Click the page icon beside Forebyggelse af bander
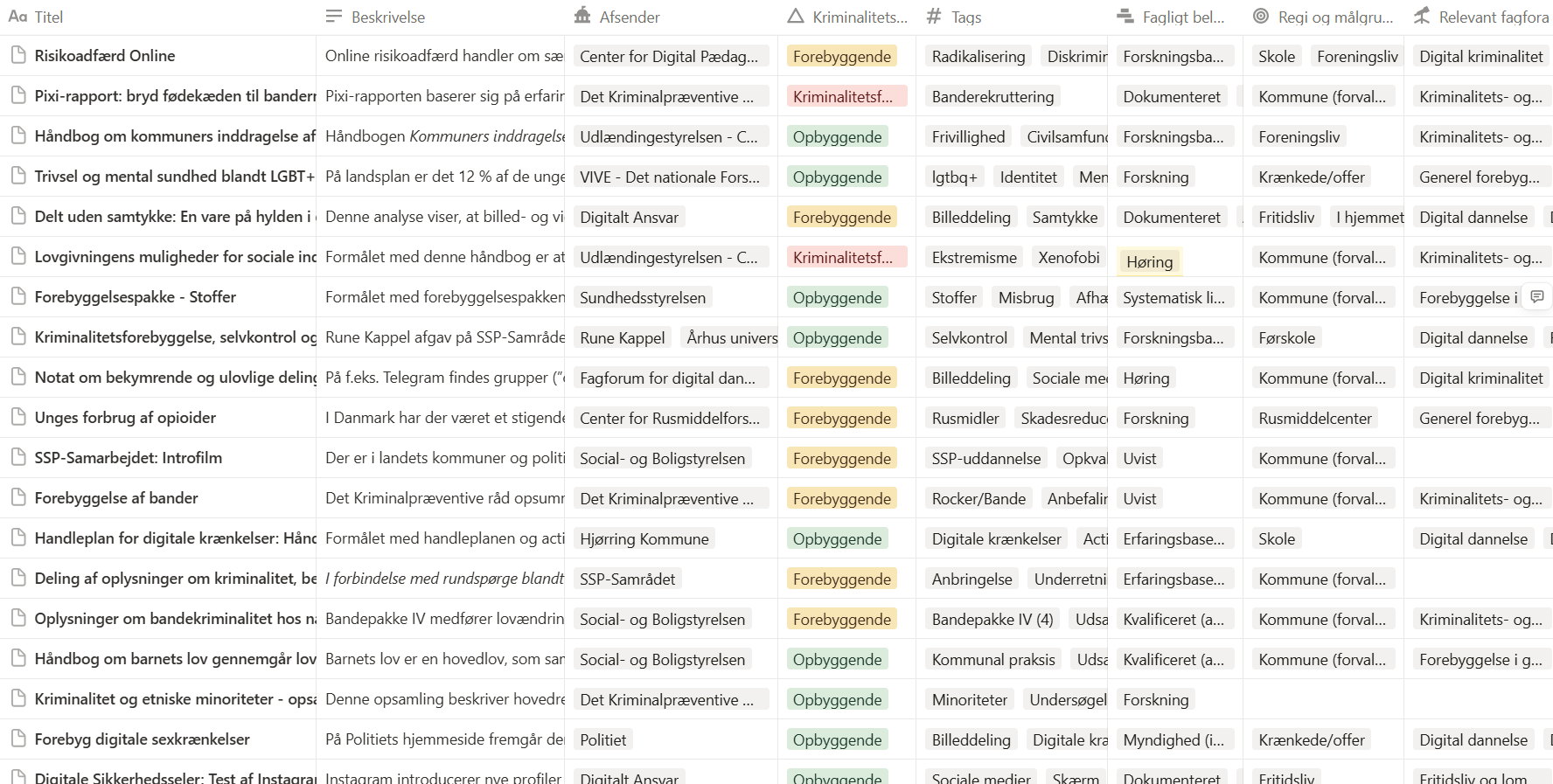Viewport: 1553px width, 784px height. (x=17, y=498)
